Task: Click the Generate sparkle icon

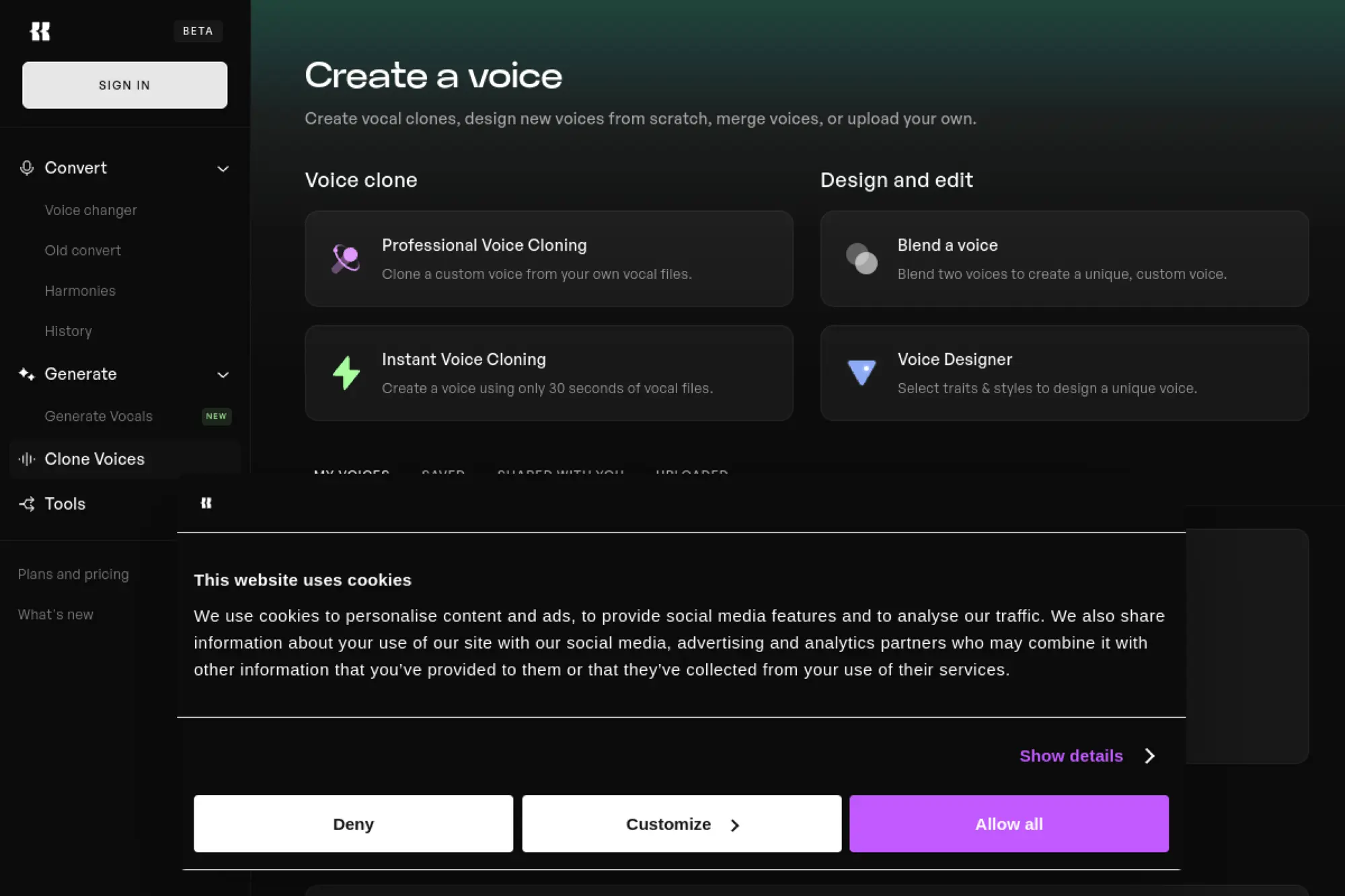Action: [x=27, y=374]
